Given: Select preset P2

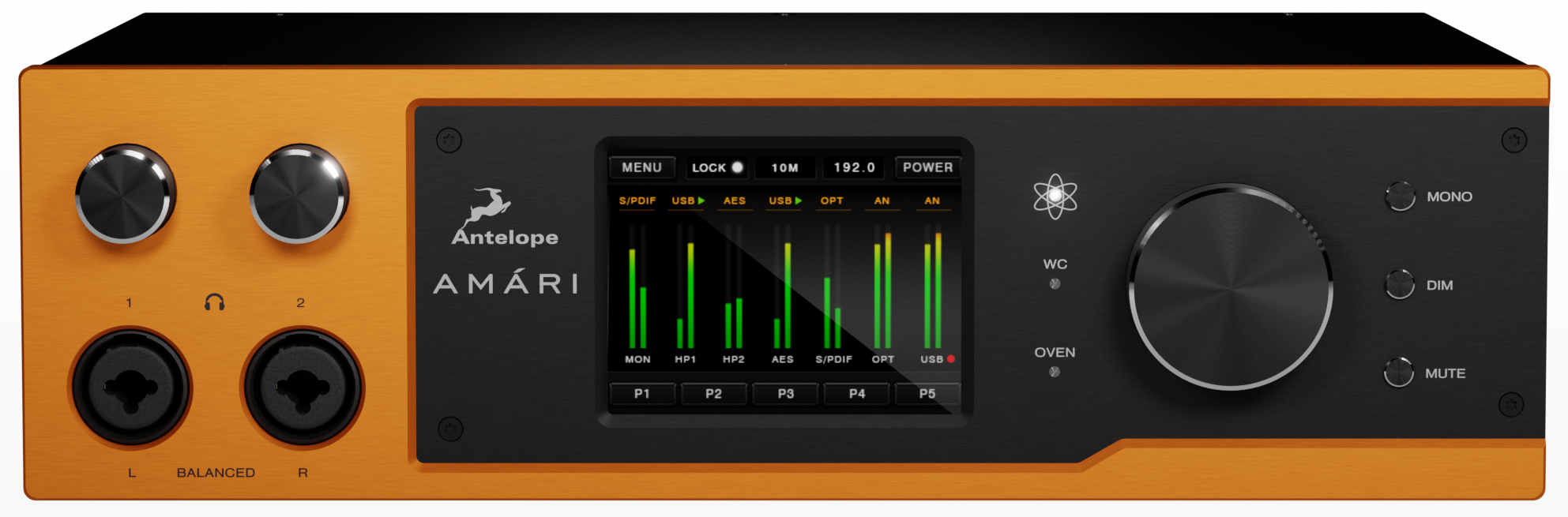Looking at the screenshot, I should [x=713, y=393].
